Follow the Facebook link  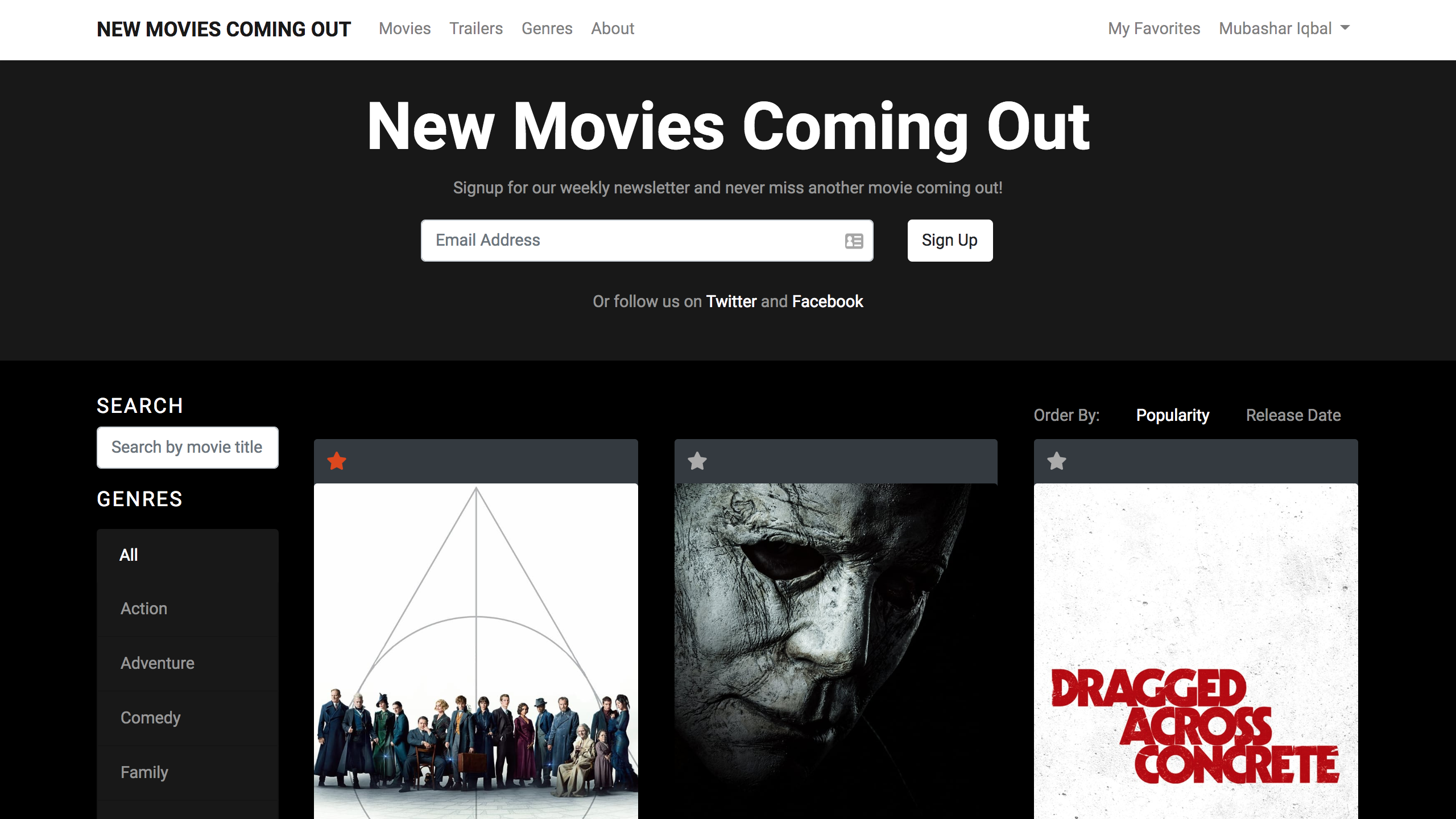click(827, 301)
